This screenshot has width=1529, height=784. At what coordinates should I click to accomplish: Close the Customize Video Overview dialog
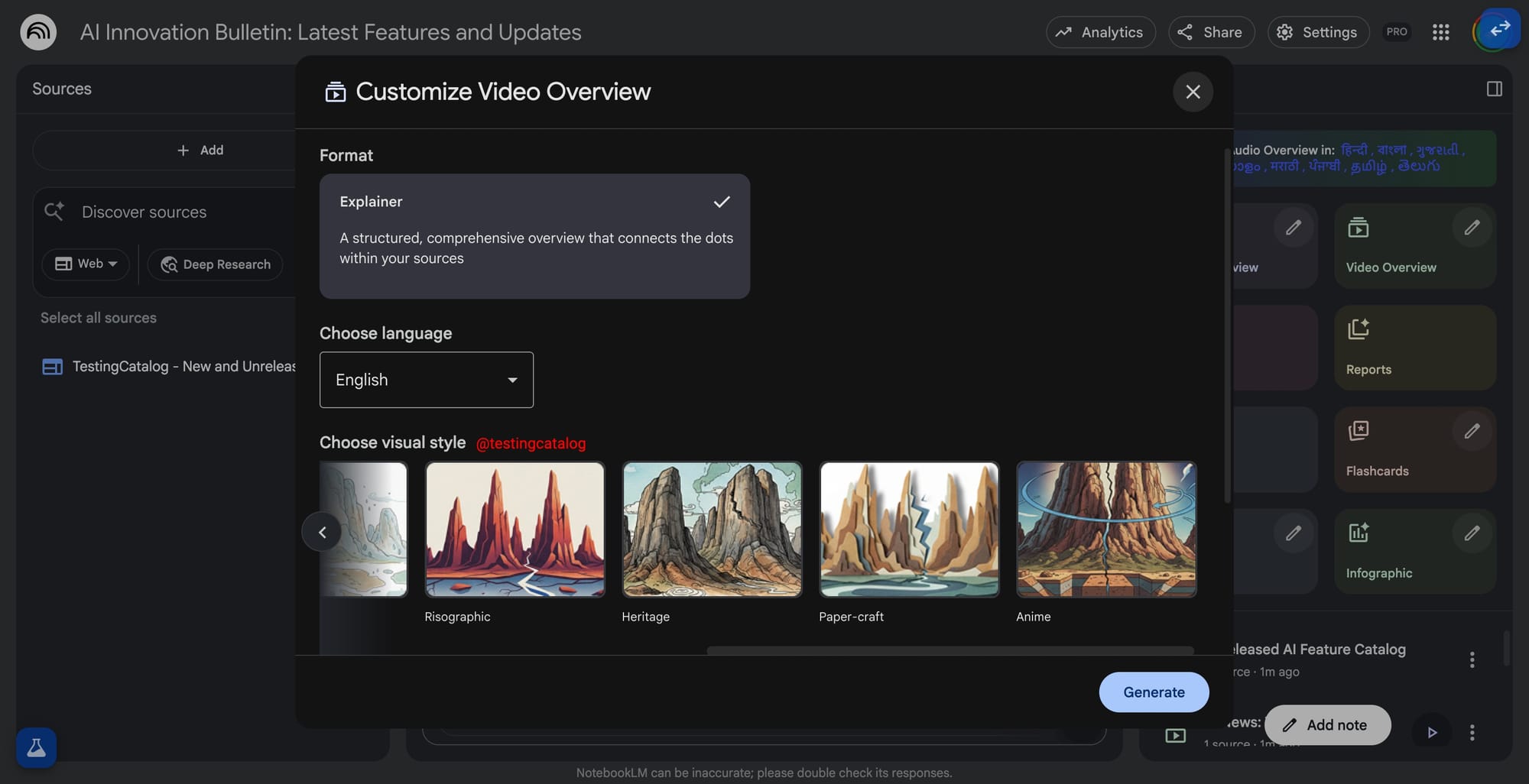pyautogui.click(x=1193, y=92)
